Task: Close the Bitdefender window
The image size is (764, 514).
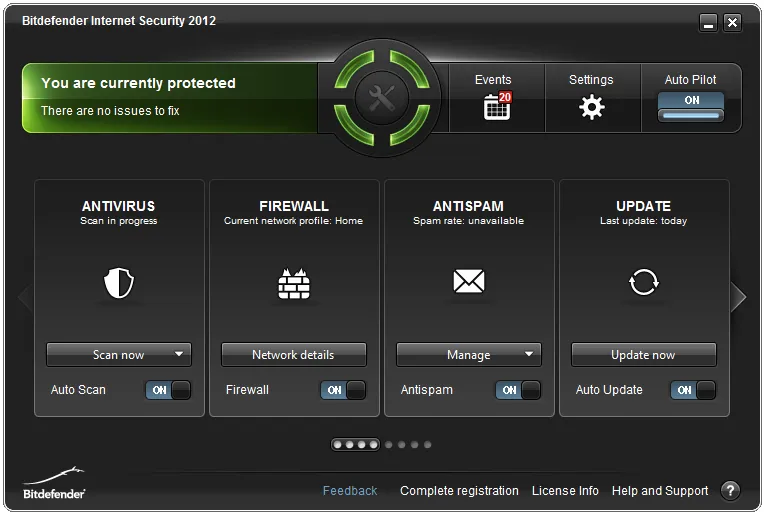Action: tap(732, 22)
